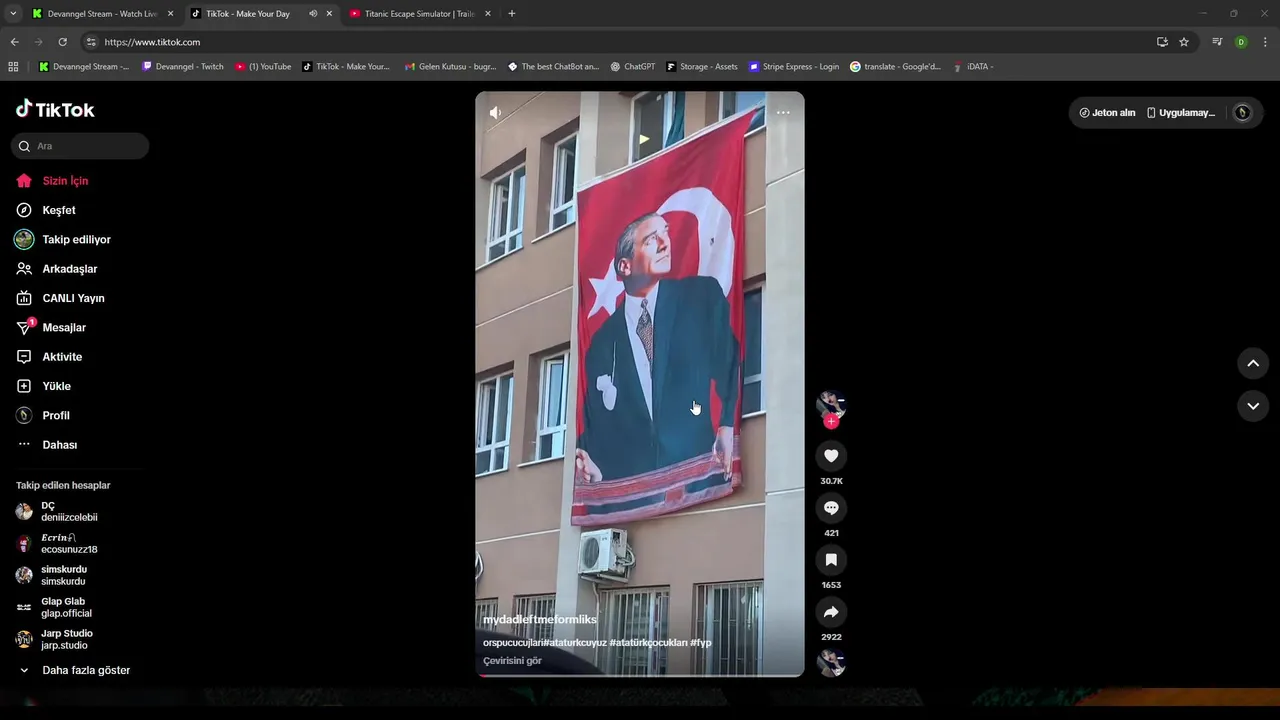Click Çevirisini gör to translate caption
Viewport: 1280px width, 720px height.
512,661
